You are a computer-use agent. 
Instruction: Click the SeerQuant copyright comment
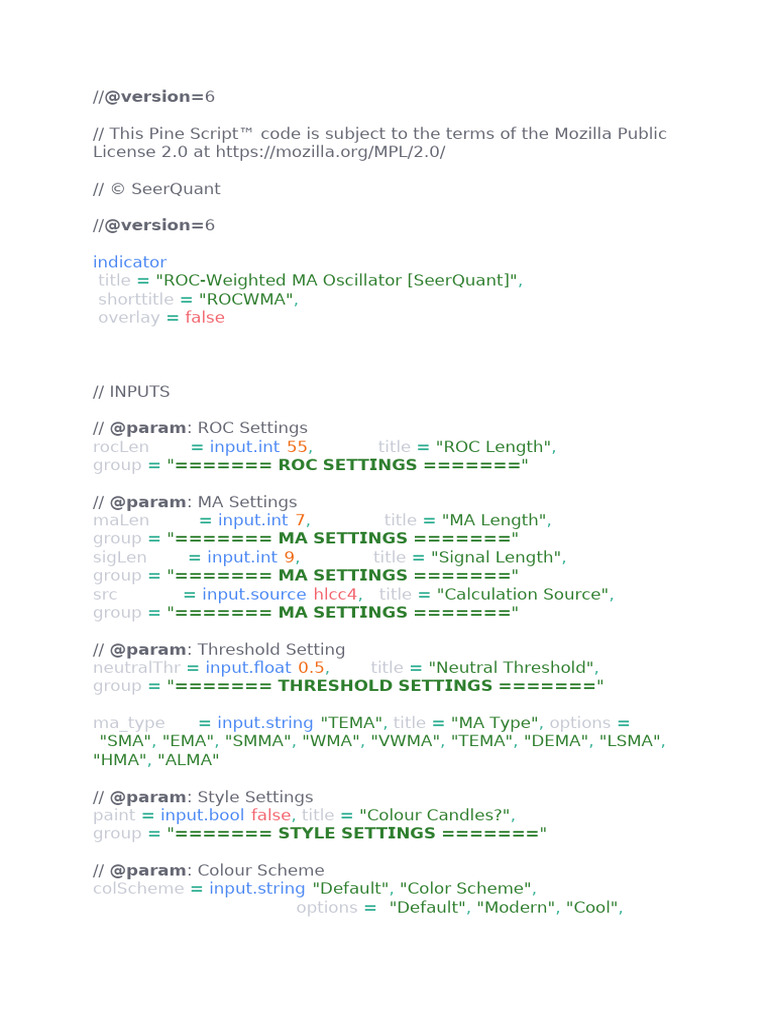pyautogui.click(x=157, y=189)
